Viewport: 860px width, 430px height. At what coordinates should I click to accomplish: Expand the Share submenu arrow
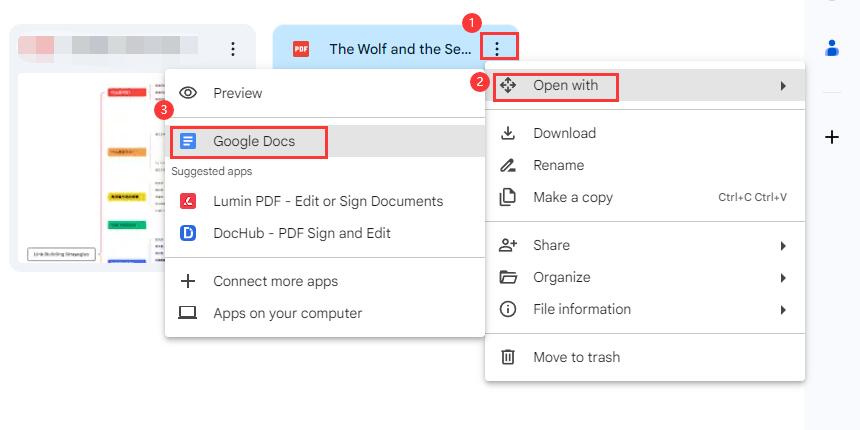point(783,246)
